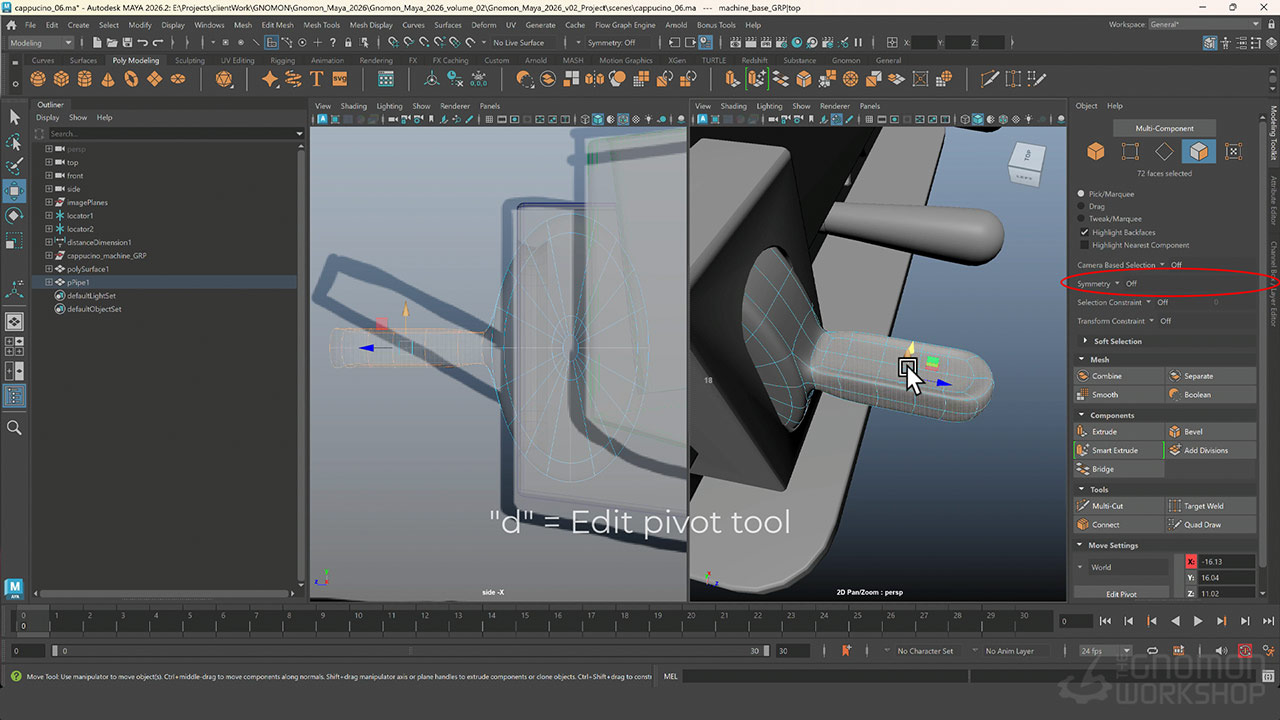Select the Drag radio button

[1081, 206]
